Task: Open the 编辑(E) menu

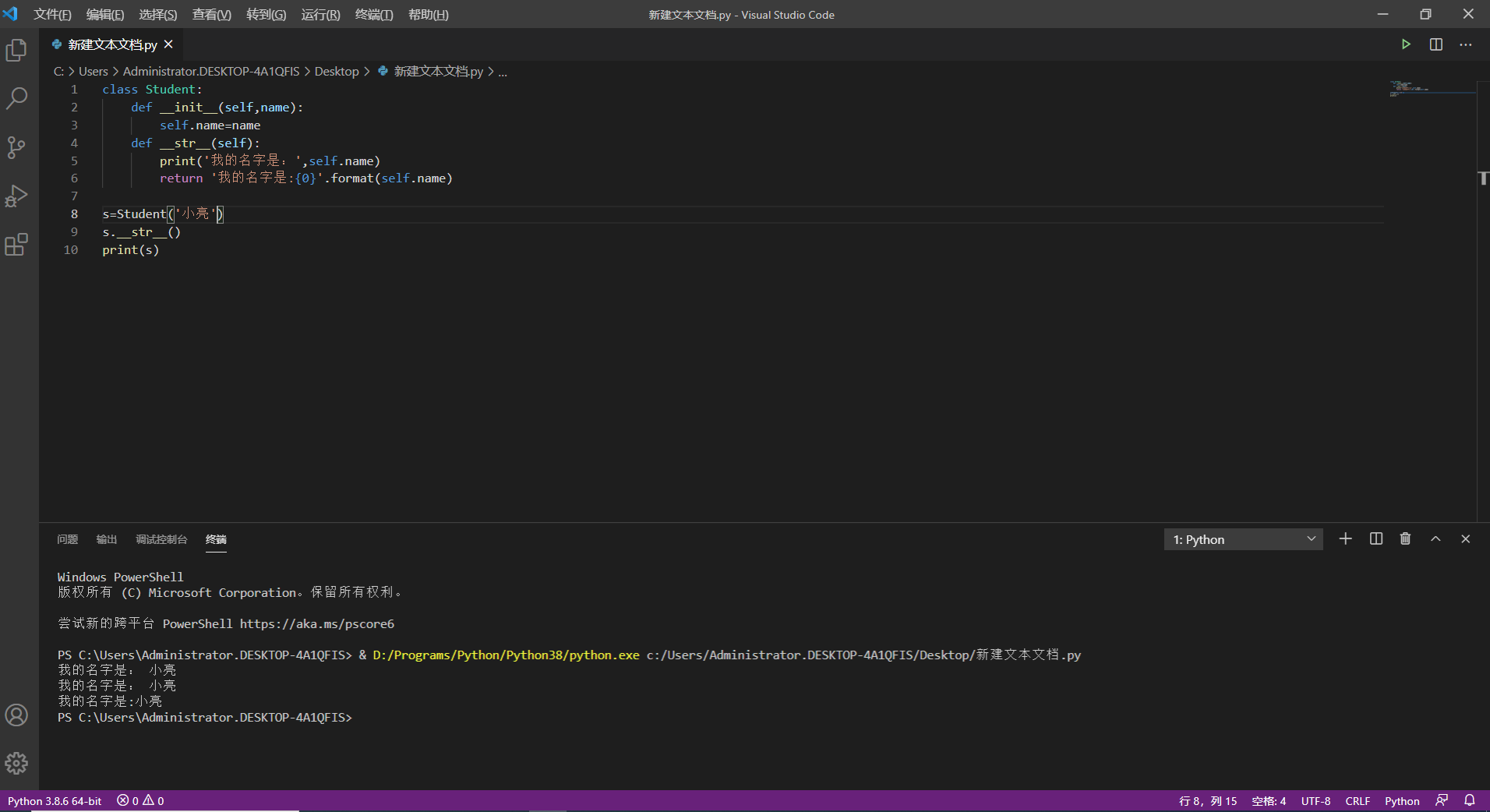Action: 105,15
